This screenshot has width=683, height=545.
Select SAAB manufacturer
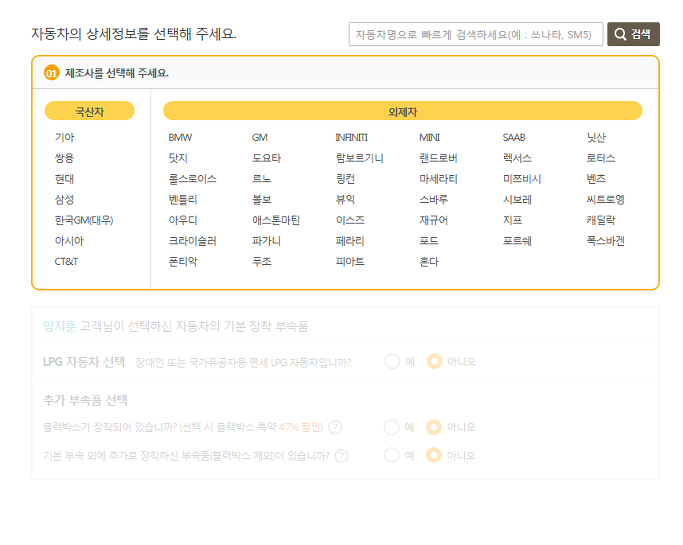point(514,137)
